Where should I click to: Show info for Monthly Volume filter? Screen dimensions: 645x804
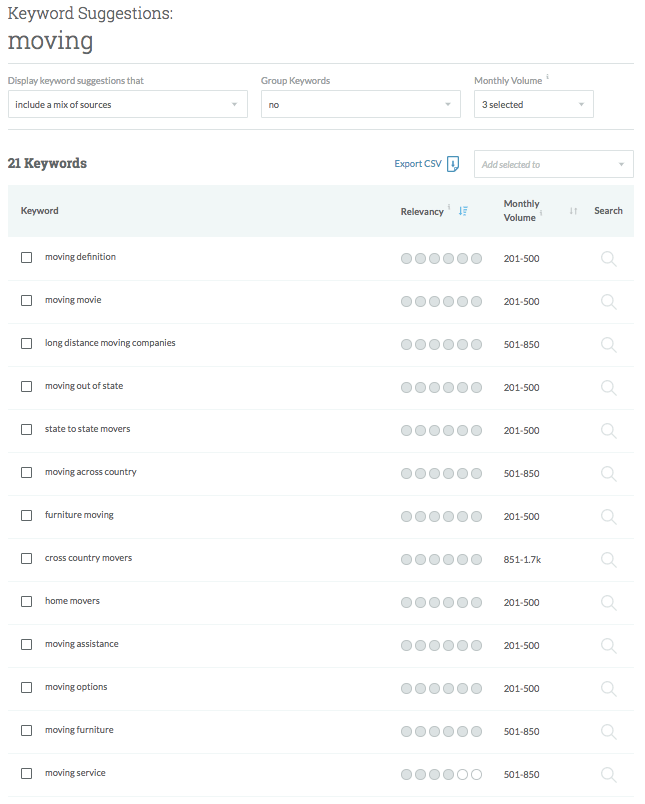coord(548,77)
